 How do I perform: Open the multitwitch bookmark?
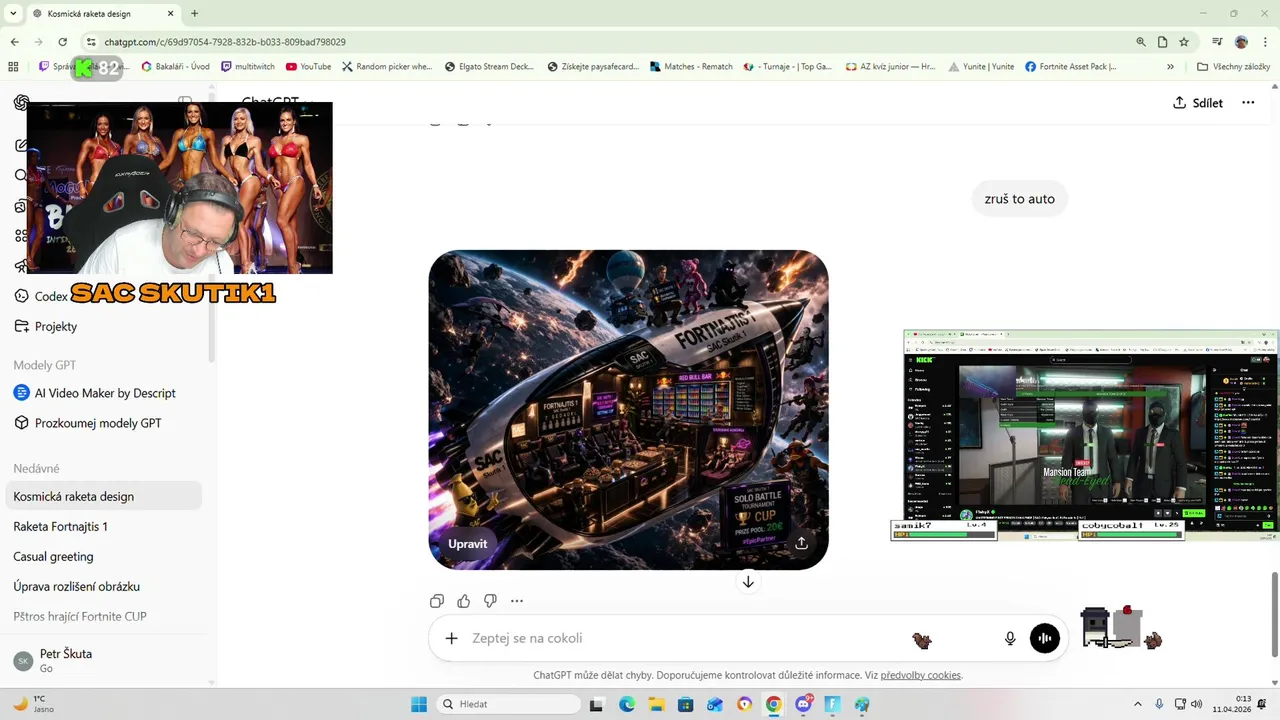[x=248, y=67]
